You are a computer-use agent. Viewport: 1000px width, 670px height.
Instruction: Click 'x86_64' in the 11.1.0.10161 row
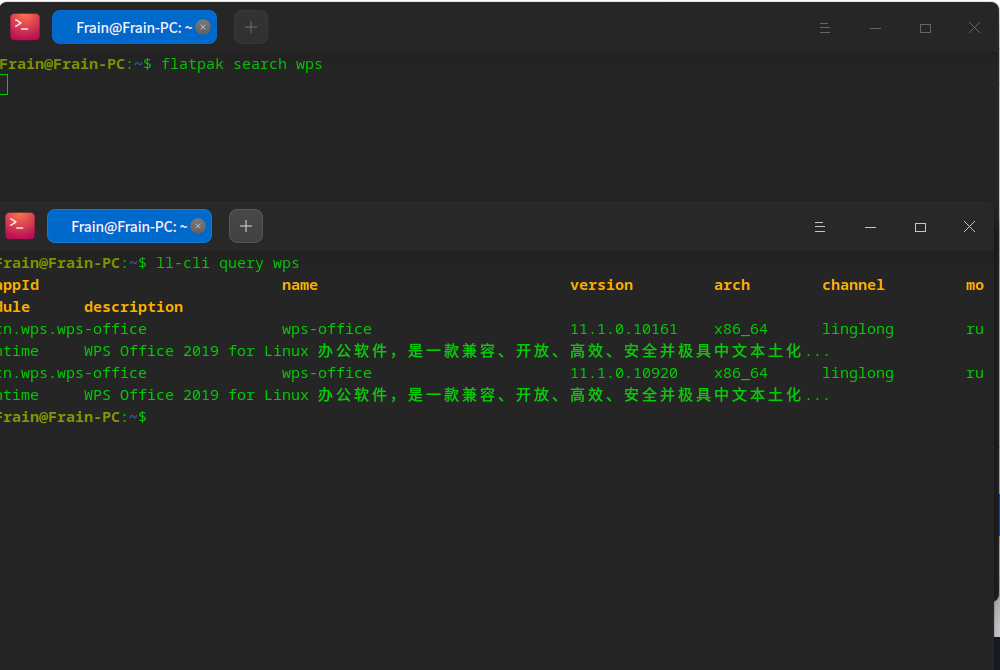741,330
